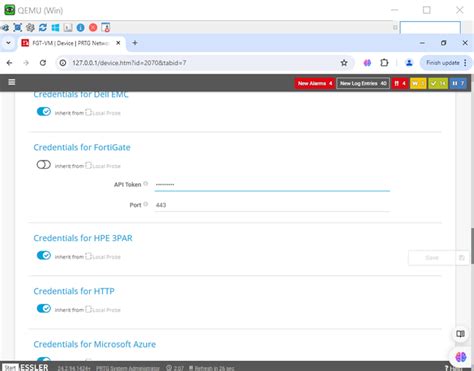Go back to the previous page
The width and height of the screenshot is (474, 371).
(x=9, y=63)
